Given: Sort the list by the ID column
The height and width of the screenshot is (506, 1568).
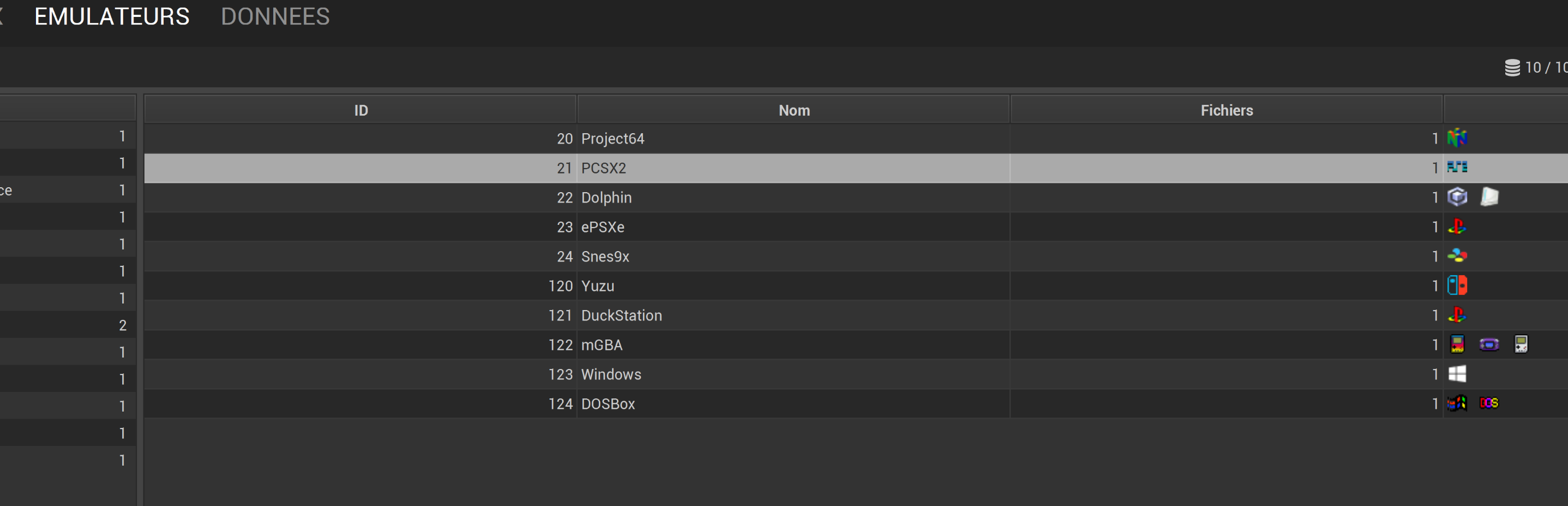Looking at the screenshot, I should (361, 110).
